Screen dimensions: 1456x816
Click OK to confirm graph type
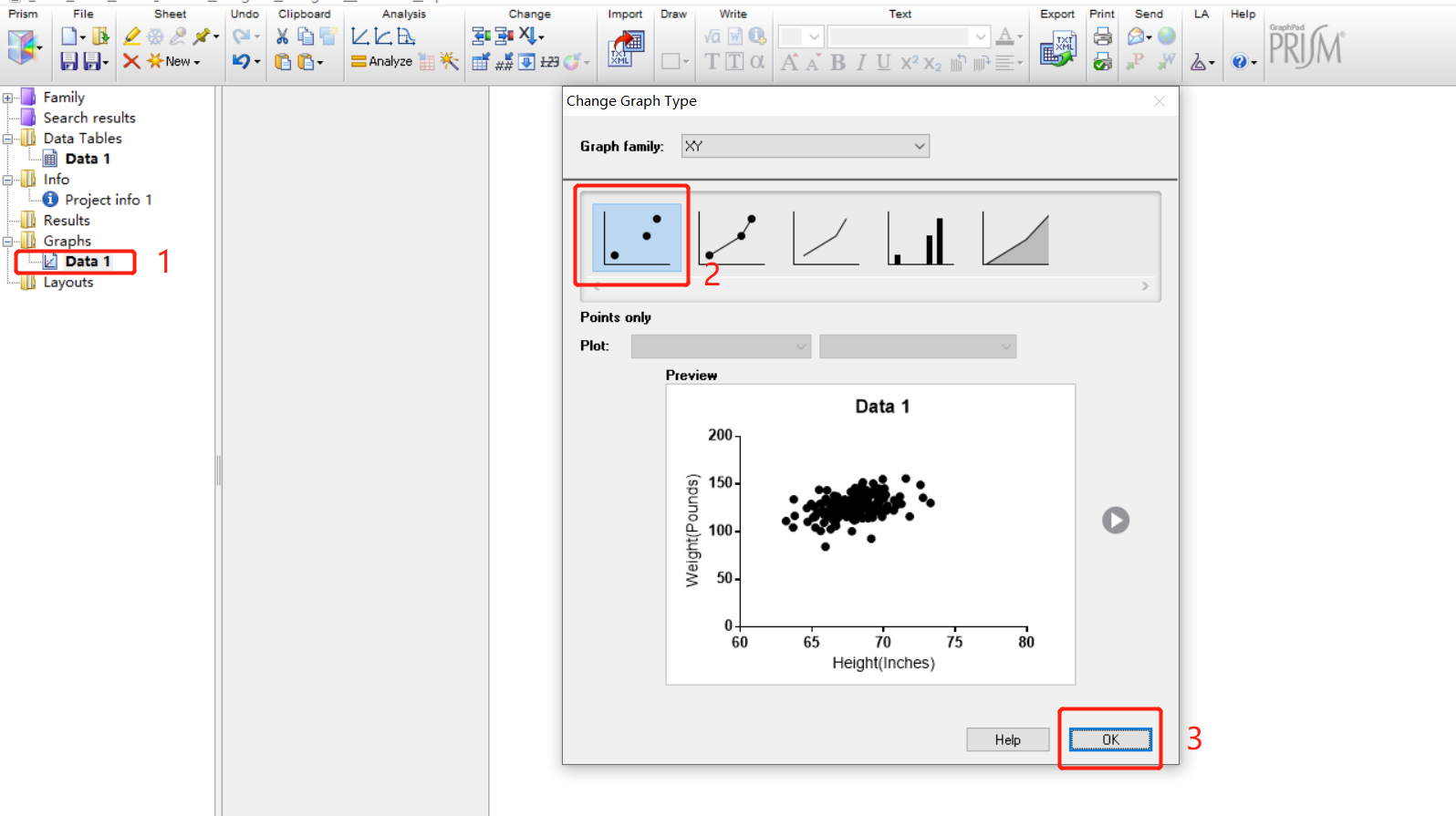[1109, 739]
